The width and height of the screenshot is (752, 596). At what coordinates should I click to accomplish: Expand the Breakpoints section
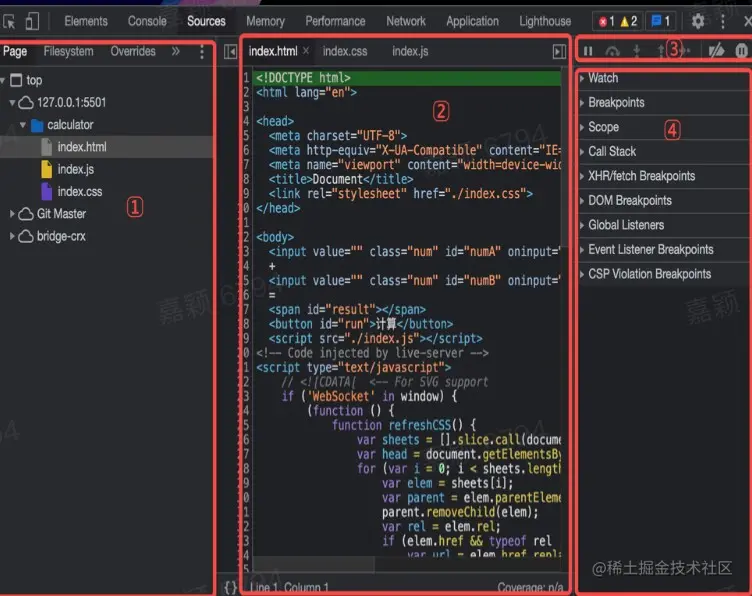[664, 103]
